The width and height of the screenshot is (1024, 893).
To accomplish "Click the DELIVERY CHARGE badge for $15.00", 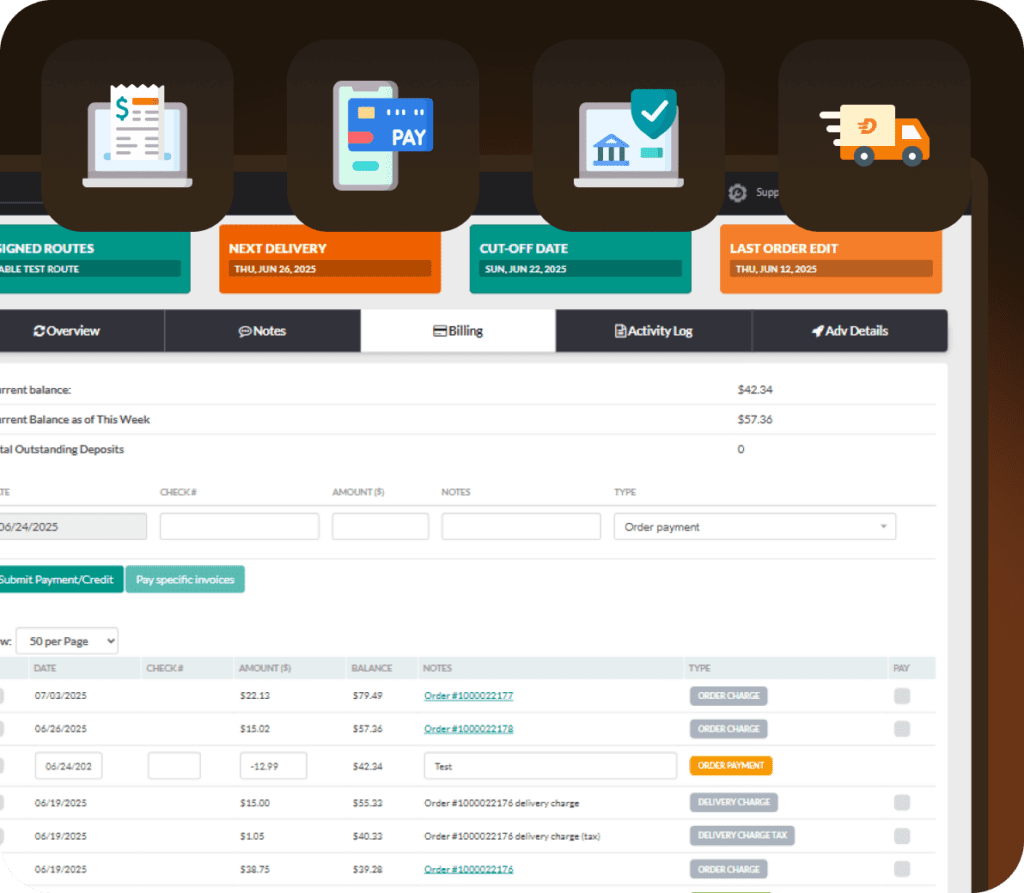I will 733,802.
